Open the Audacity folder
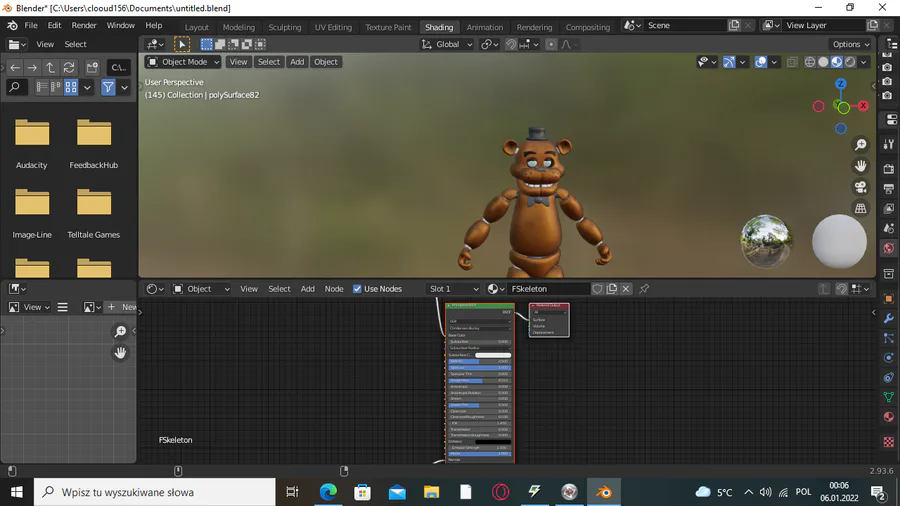The width and height of the screenshot is (900, 506). pyautogui.click(x=32, y=133)
